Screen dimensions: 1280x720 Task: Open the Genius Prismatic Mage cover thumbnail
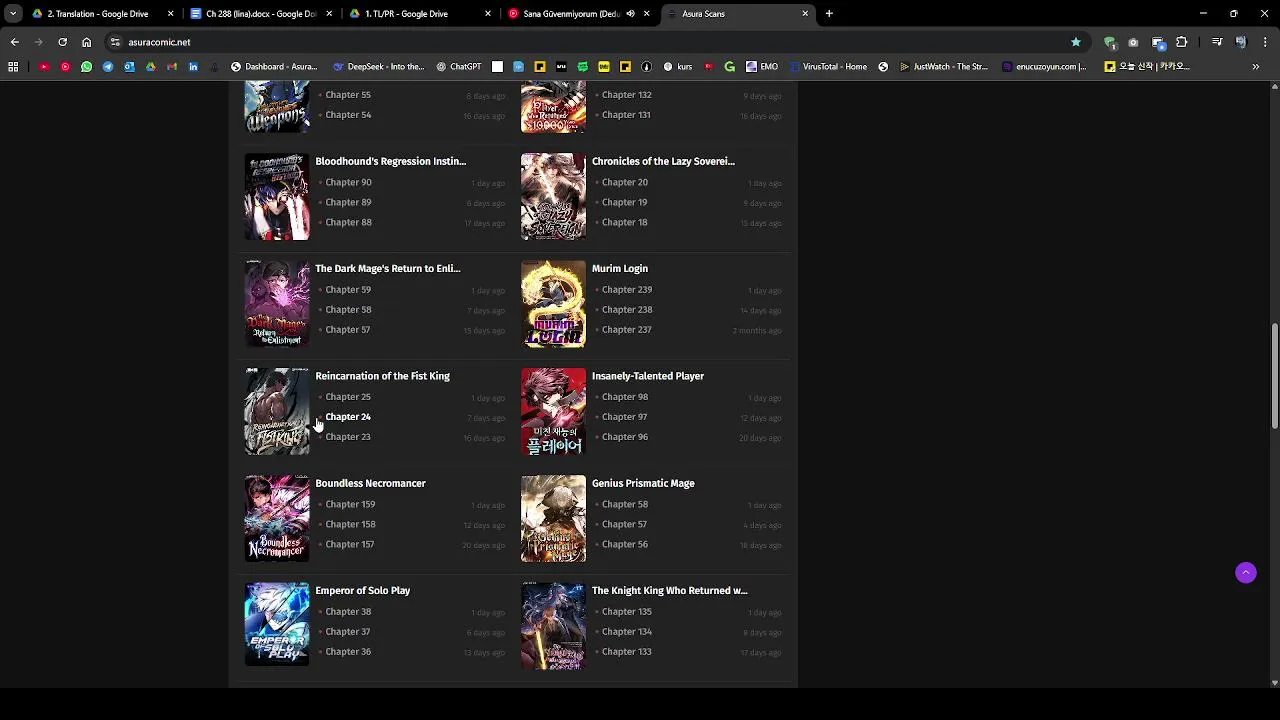click(553, 518)
